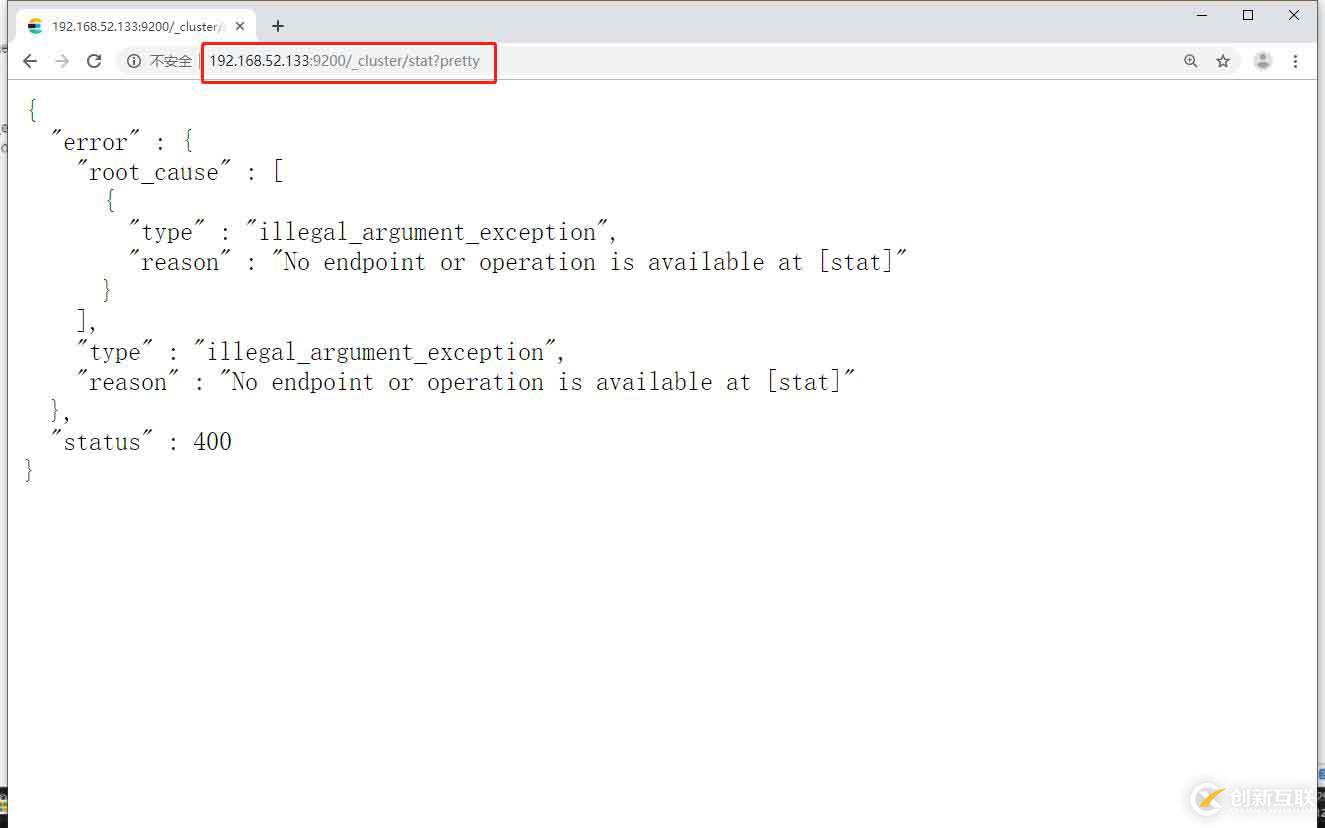Screen dimensions: 1325x828
Task: Click the 不安全 label in the address bar
Action: [171, 61]
